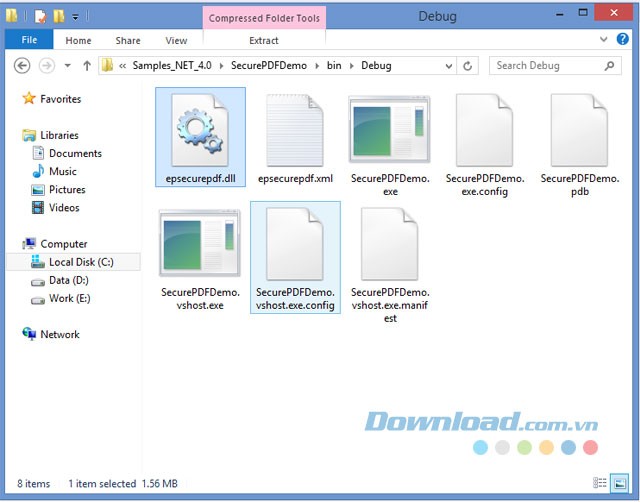Screen dimensions: 640x502
Task: Switch to large icons view layout
Action: (x=620, y=483)
